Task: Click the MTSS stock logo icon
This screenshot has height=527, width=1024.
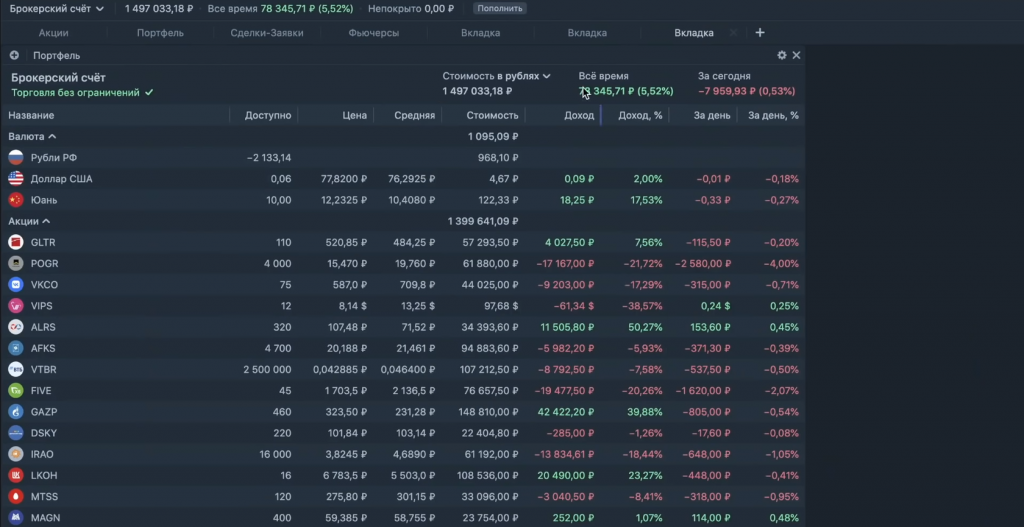Action: pos(16,496)
